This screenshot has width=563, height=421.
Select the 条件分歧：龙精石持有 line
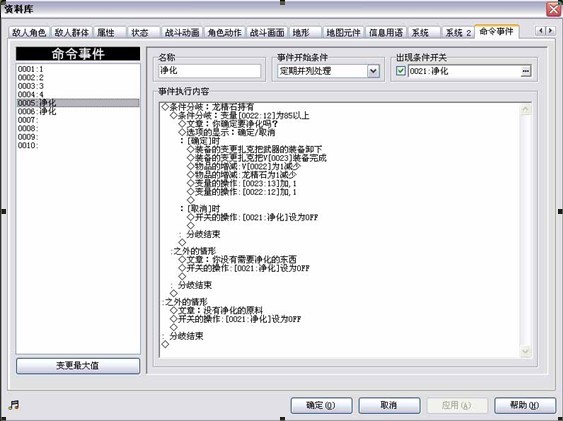coord(208,107)
